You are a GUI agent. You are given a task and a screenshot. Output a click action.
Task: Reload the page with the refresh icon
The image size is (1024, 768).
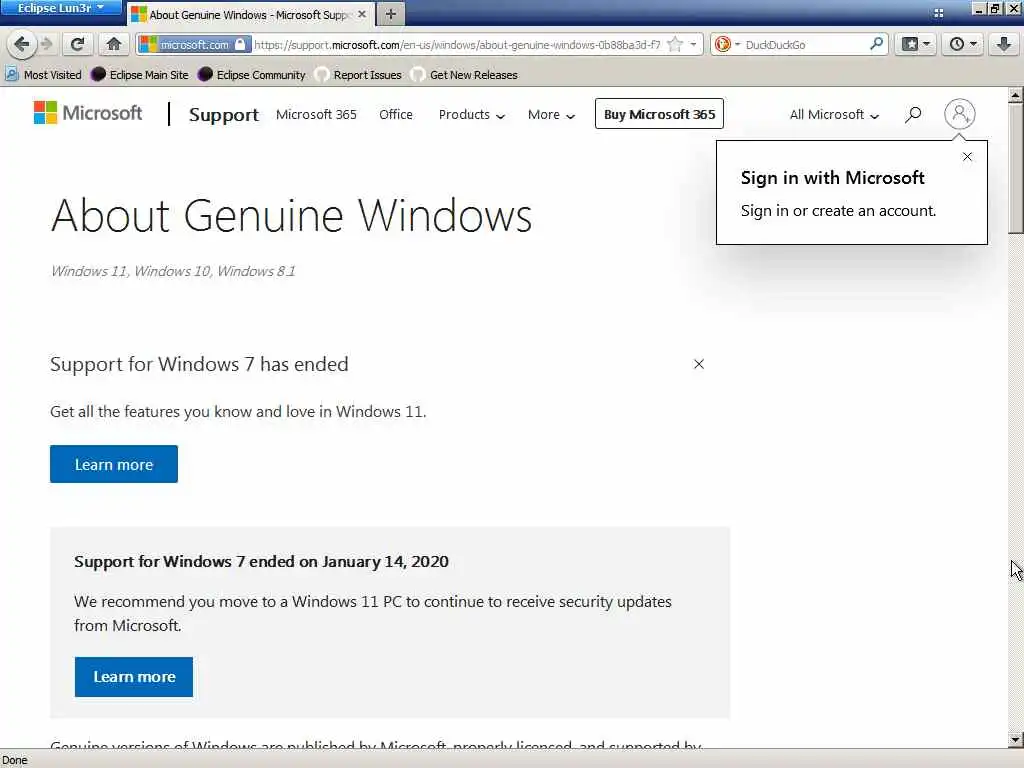coord(77,44)
